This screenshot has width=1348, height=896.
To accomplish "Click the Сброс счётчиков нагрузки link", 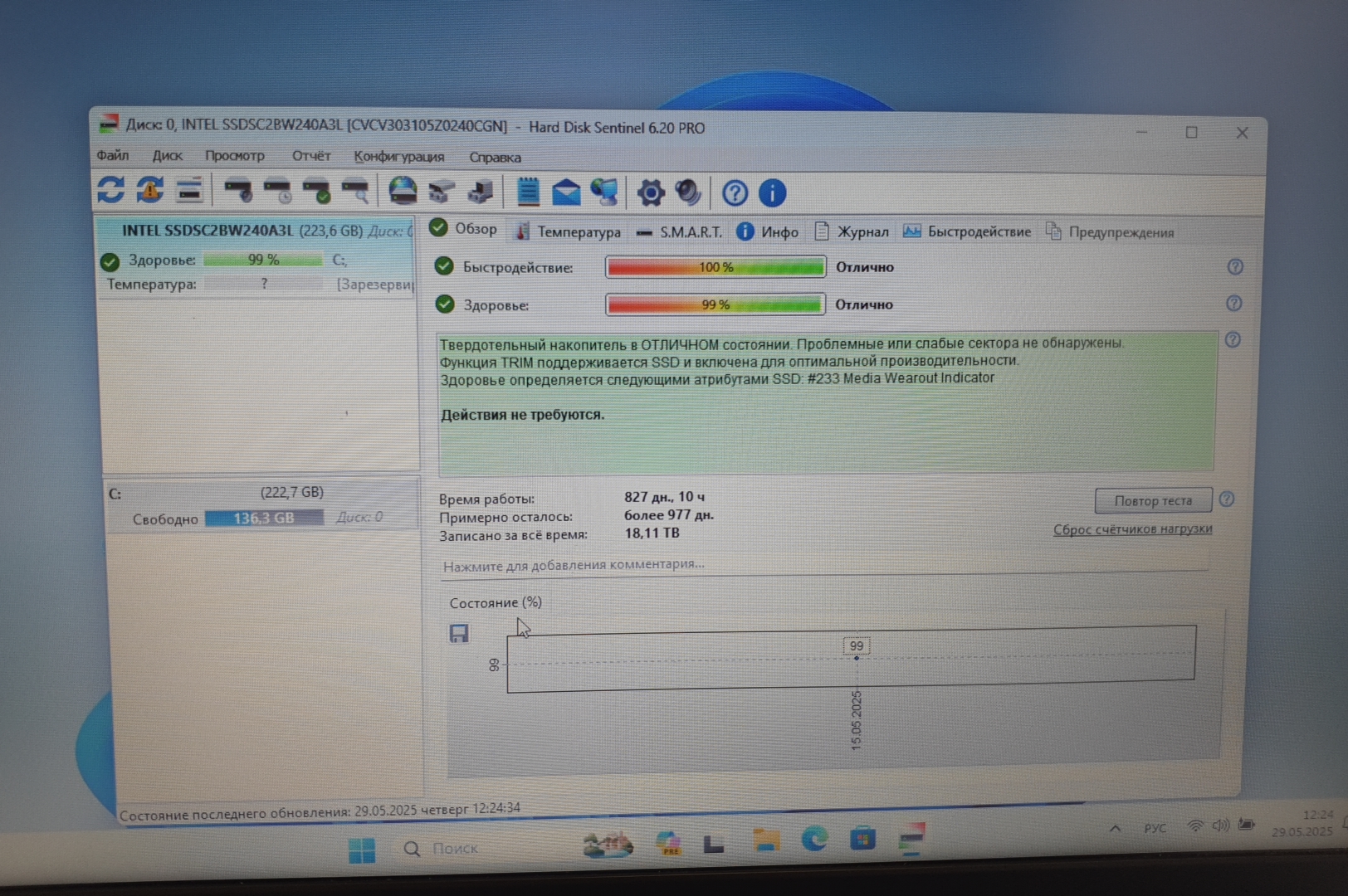I will (1133, 529).
